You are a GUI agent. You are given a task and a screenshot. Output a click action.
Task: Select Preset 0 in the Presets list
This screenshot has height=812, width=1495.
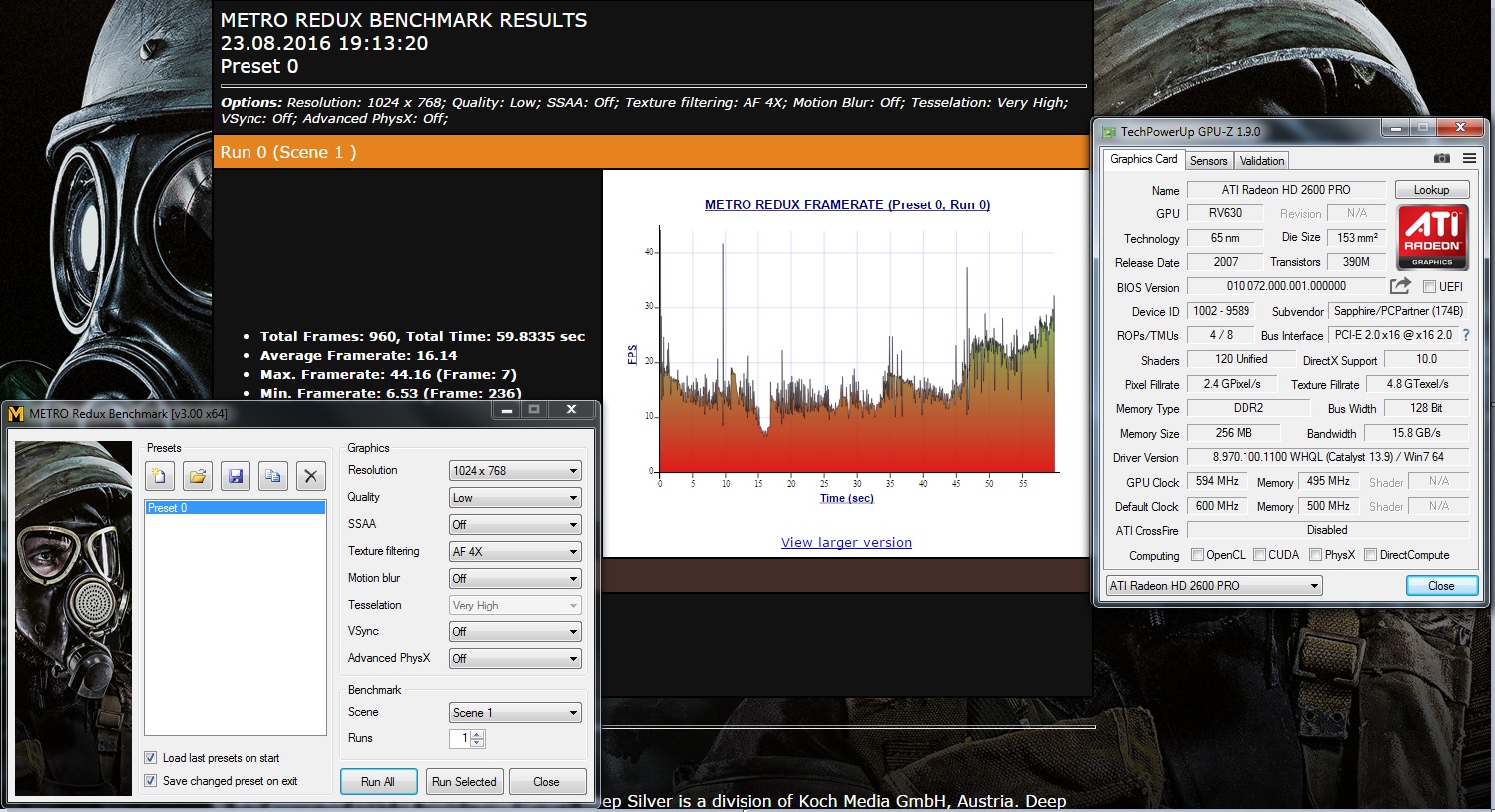[x=236, y=508]
